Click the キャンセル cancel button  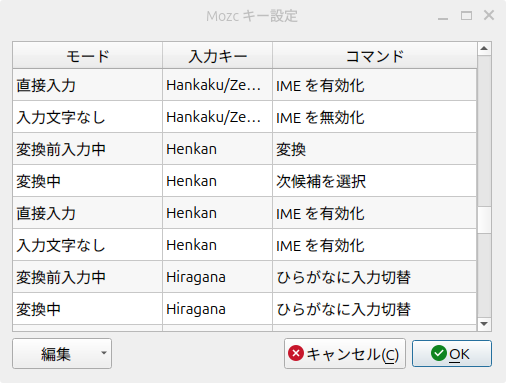[x=345, y=354]
